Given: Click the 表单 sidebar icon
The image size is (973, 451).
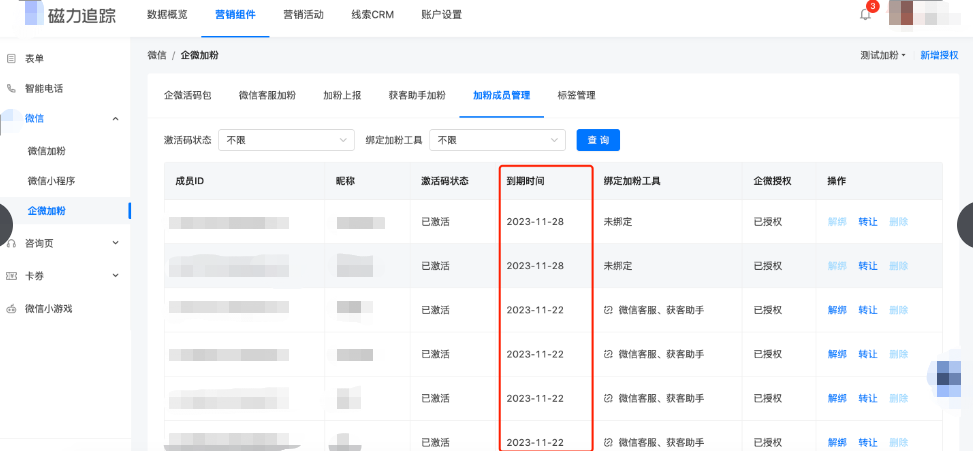Looking at the screenshot, I should point(11,58).
